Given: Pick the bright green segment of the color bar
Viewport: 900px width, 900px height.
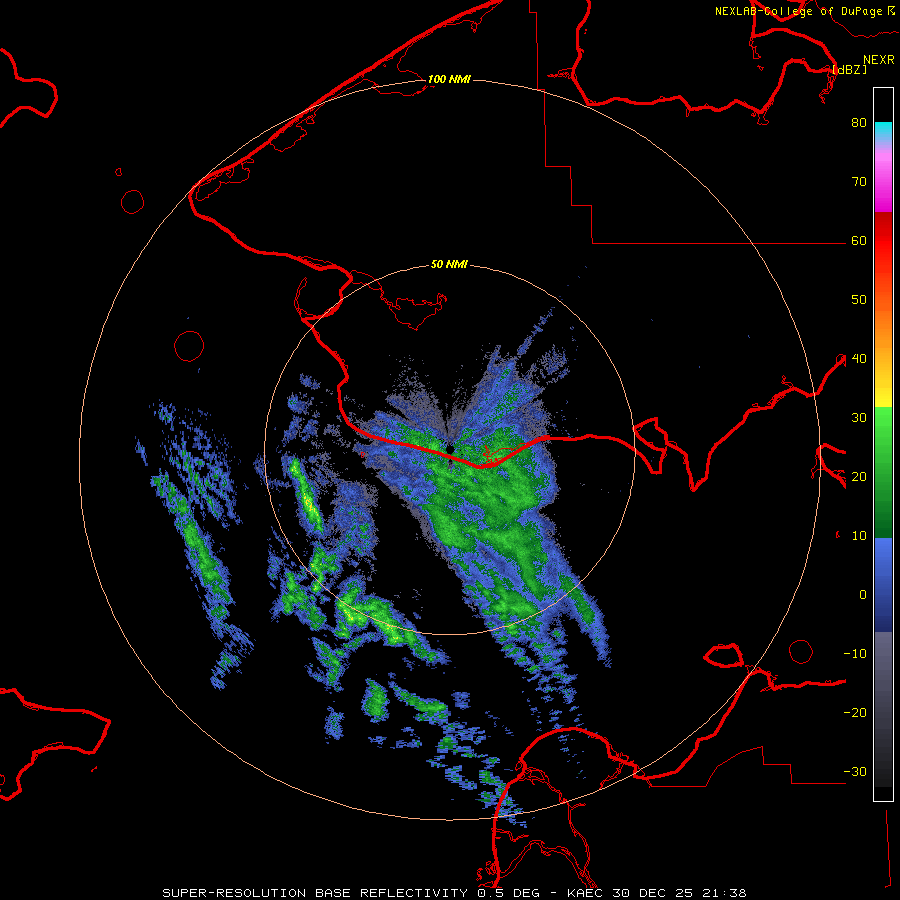Looking at the screenshot, I should 883,436.
